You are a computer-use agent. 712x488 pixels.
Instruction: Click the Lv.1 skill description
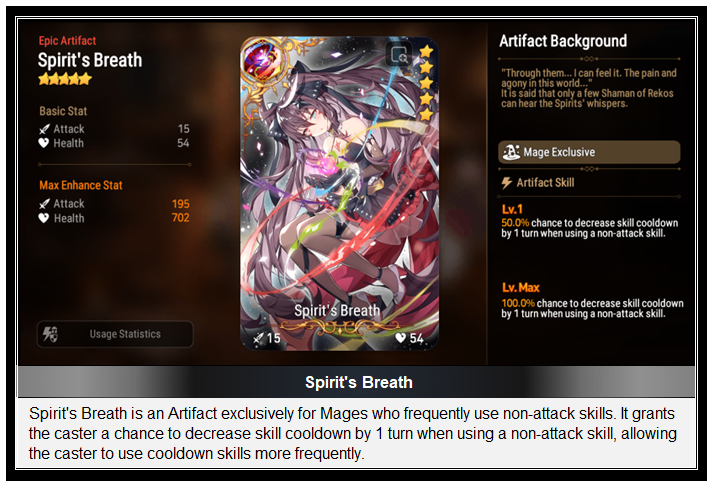[589, 228]
